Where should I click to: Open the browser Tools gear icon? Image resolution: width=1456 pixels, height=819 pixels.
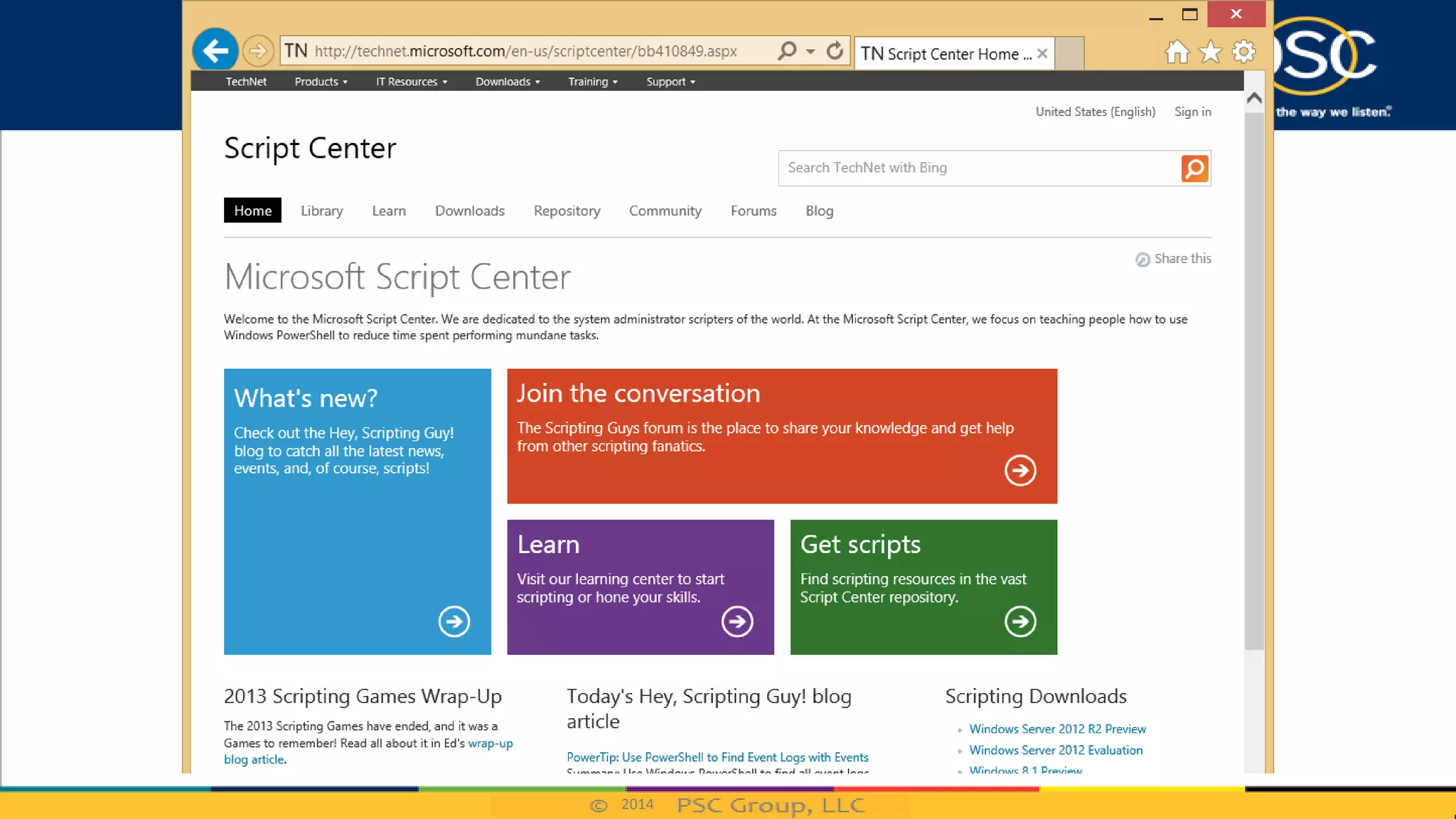[1243, 52]
